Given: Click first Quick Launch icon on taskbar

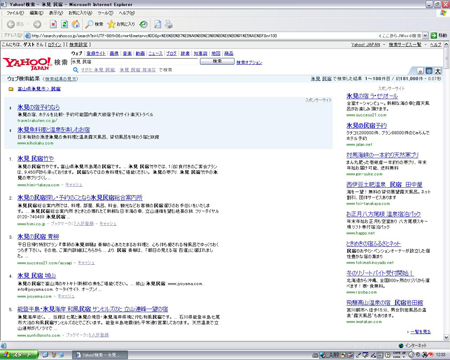Looking at the screenshot, I should (x=45, y=355).
